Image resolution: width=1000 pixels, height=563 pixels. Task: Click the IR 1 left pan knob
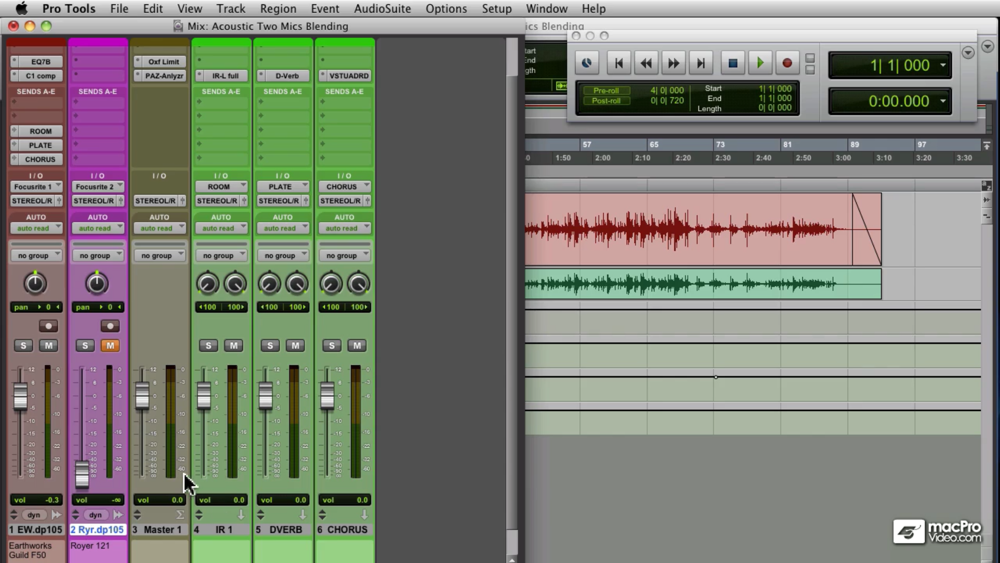pyautogui.click(x=207, y=284)
